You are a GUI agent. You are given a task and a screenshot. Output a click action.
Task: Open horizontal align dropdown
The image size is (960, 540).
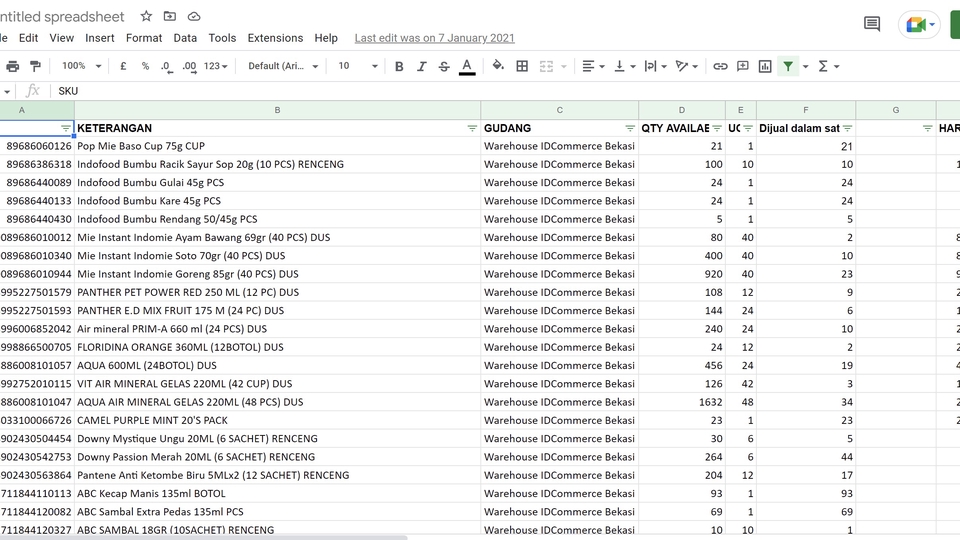coord(593,66)
